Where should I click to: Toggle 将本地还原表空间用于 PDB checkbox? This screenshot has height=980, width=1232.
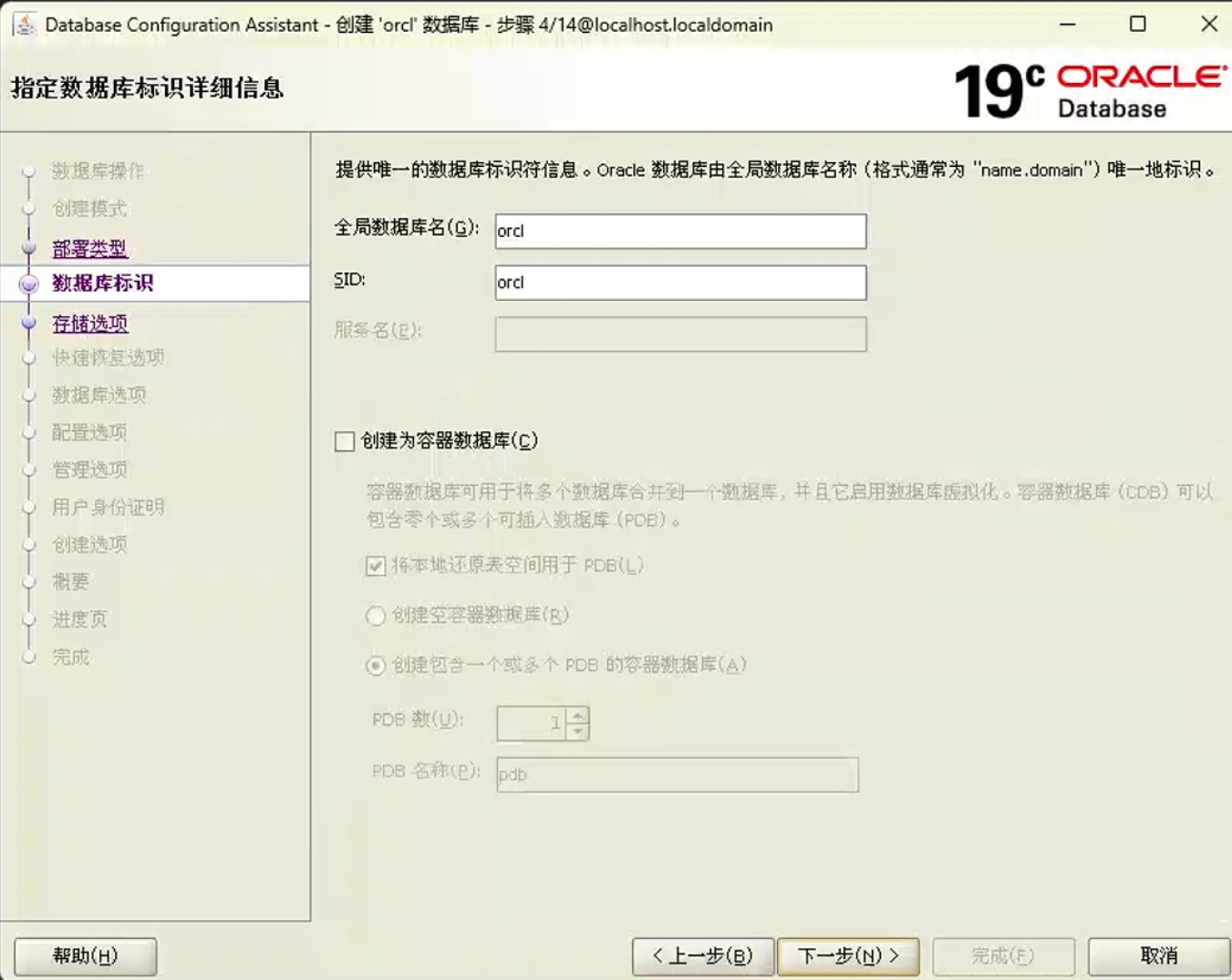pyautogui.click(x=376, y=566)
